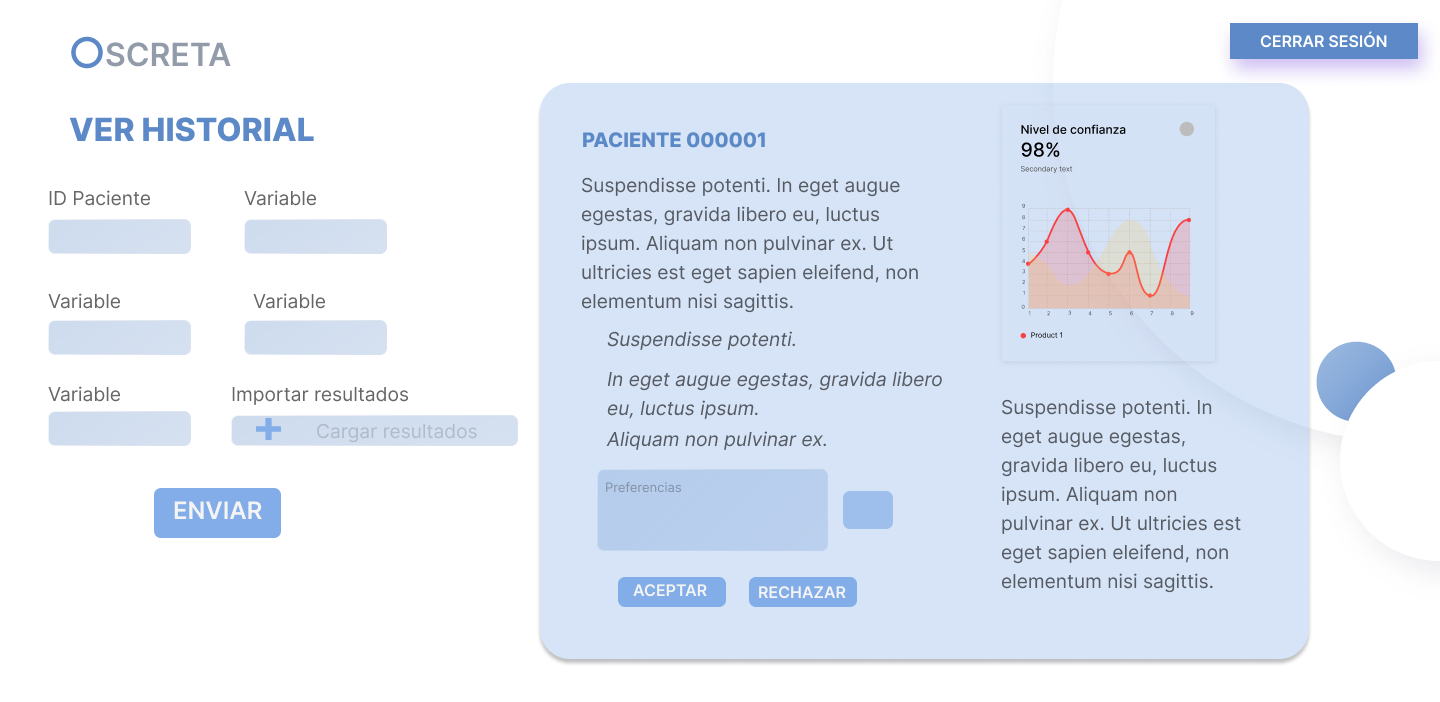
Task: Click the Secondary text label on confidence card
Action: [x=1047, y=169]
